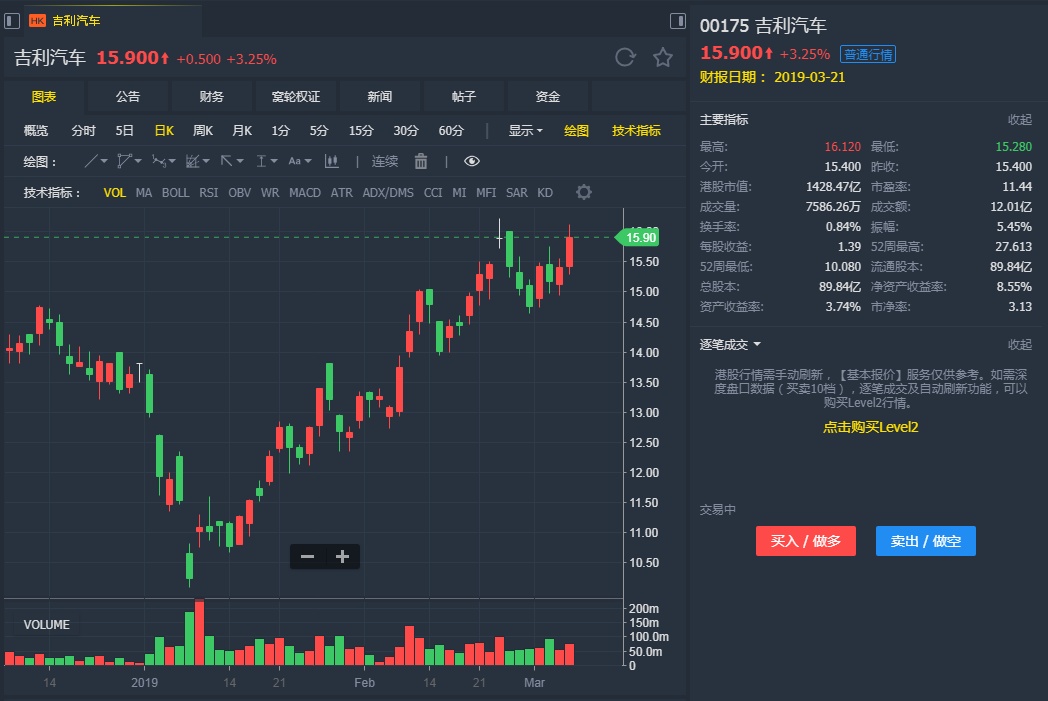Switch chart to 月K monthly

point(242,130)
